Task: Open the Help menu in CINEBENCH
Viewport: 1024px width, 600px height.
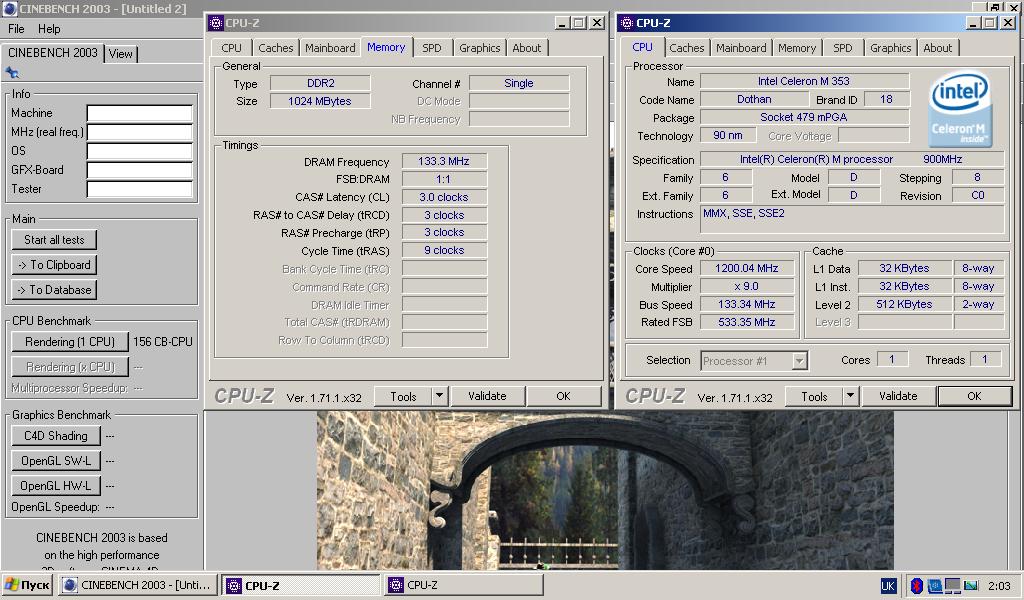Action: [49, 29]
